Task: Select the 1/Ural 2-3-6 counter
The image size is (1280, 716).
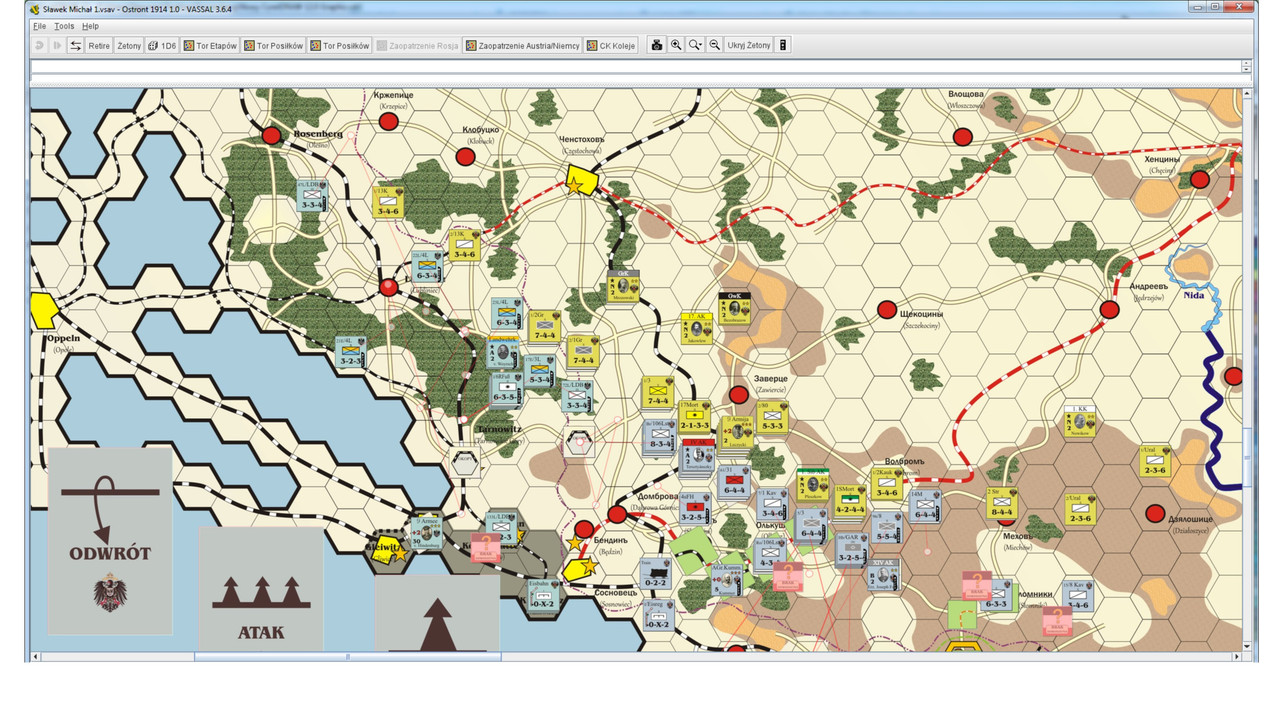Action: 1154,460
